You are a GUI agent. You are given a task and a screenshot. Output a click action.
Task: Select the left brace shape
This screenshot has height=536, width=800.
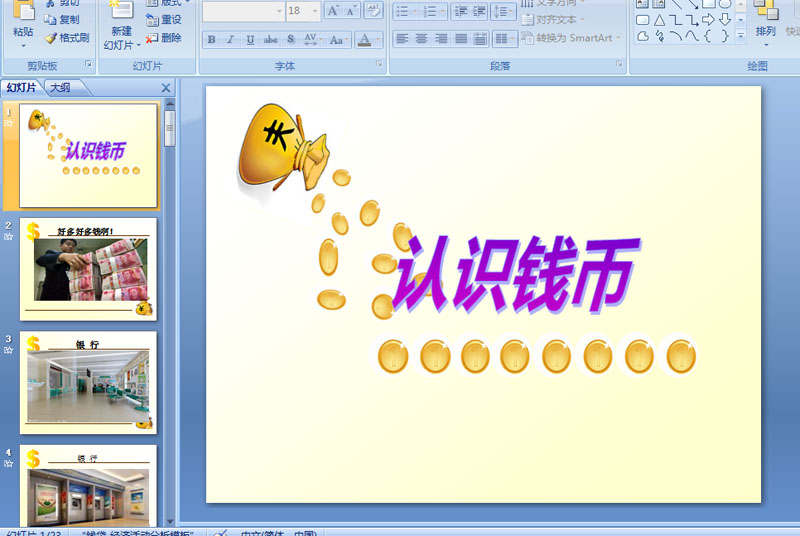708,36
